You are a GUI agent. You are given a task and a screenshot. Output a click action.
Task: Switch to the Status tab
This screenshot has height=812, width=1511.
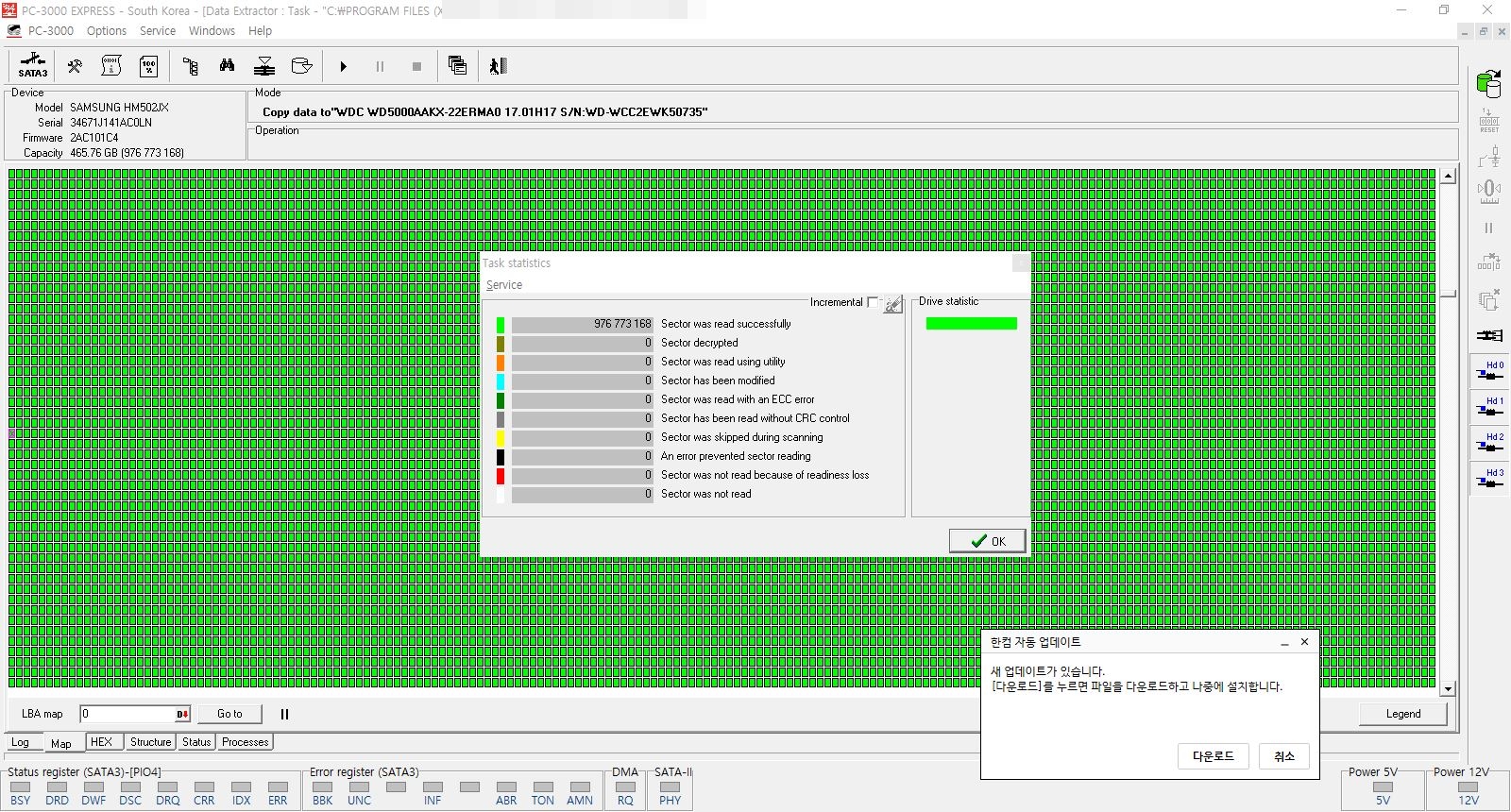click(x=196, y=742)
